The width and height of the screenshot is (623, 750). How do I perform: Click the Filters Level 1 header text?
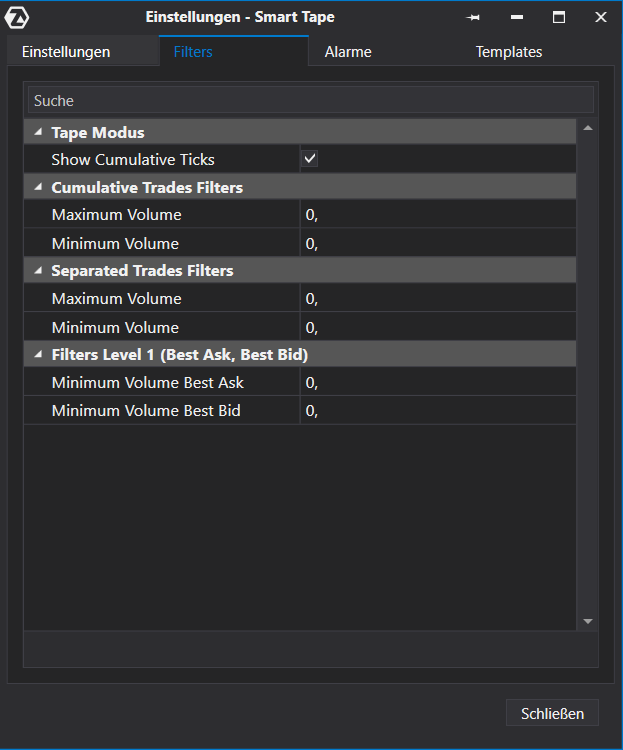tap(179, 355)
